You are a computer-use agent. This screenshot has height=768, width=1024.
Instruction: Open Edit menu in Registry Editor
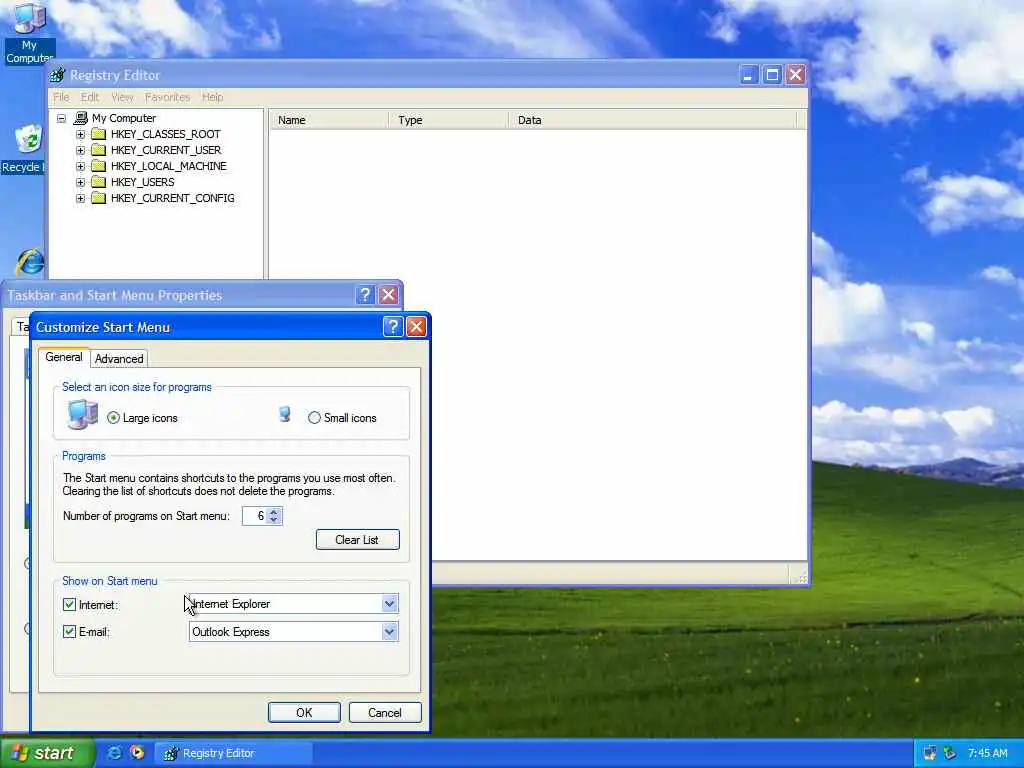point(90,97)
